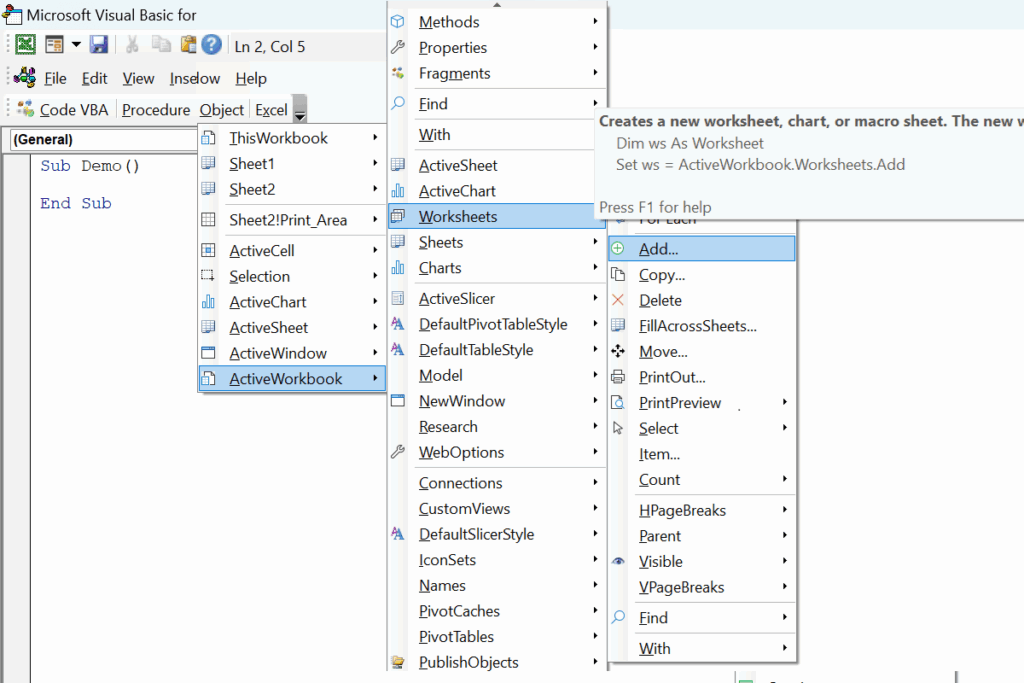Select Worksheets from the submenu
Image resolution: width=1024 pixels, height=683 pixels.
pos(461,216)
